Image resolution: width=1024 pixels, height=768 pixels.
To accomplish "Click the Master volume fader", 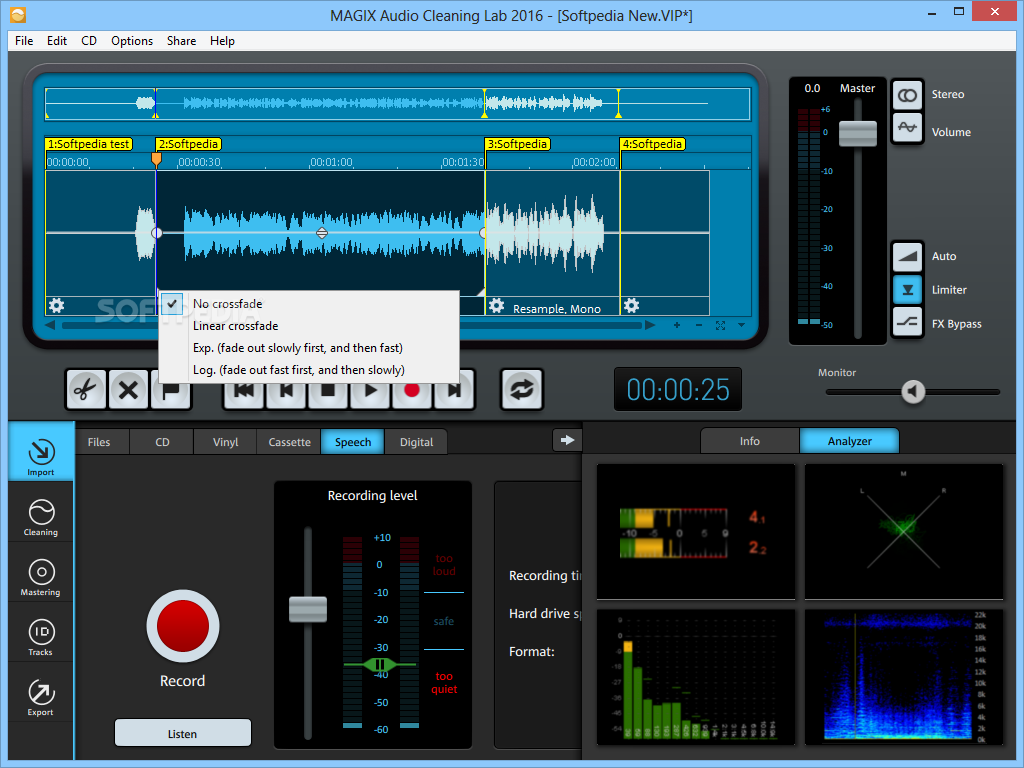I will click(x=857, y=133).
